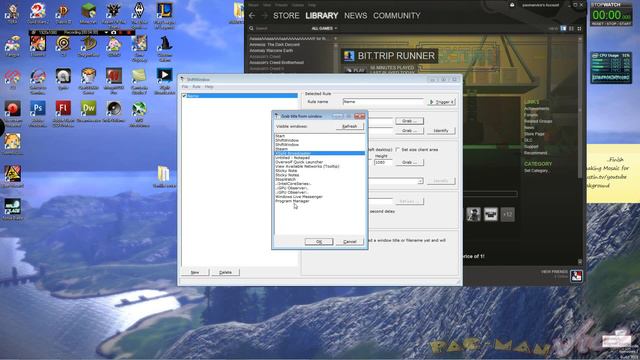This screenshot has height=360, width=640.
Task: Enable the Set size client area checkbox
Action: click(397, 150)
